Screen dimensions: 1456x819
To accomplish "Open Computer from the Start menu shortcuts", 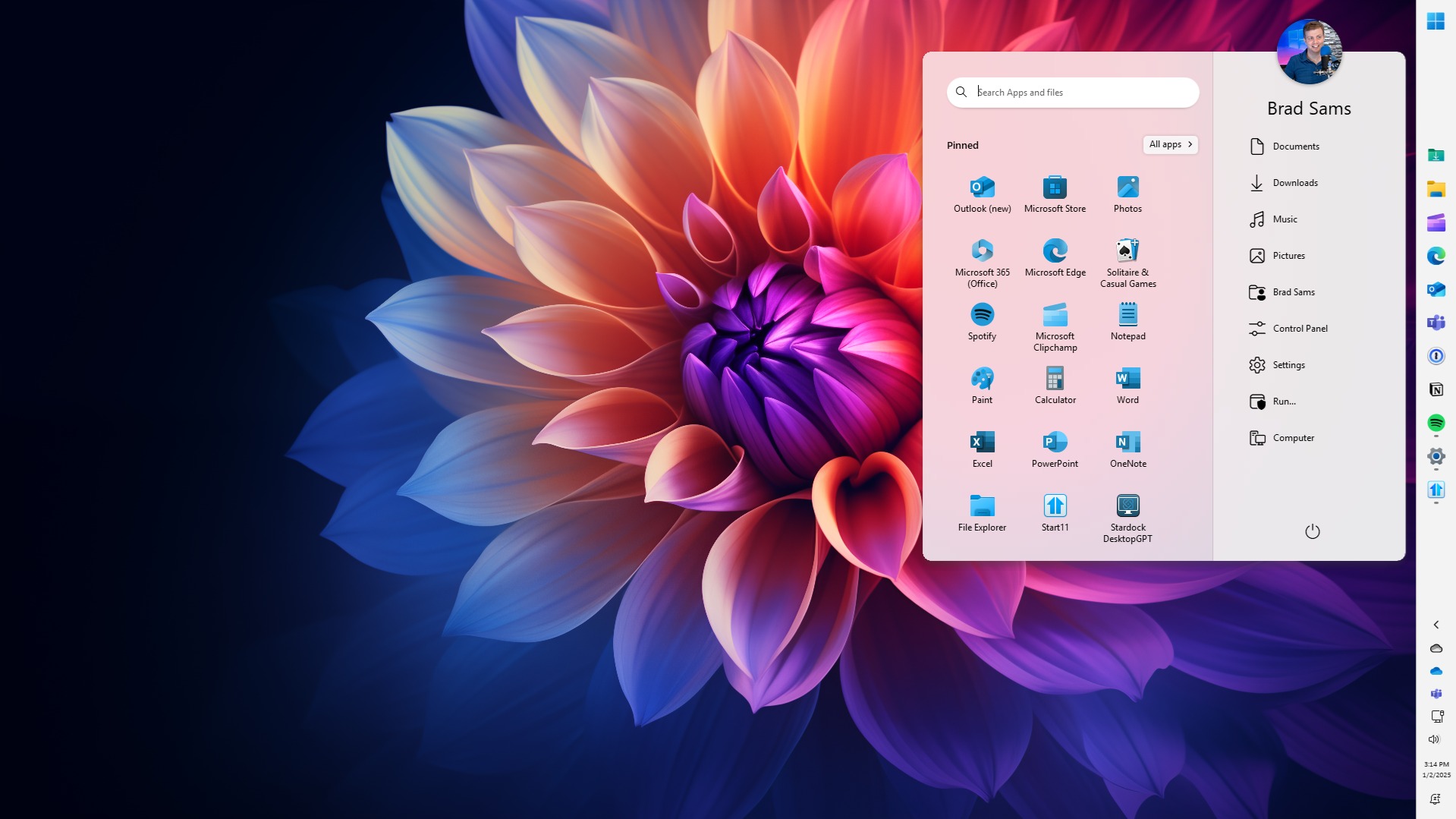I will click(x=1281, y=438).
